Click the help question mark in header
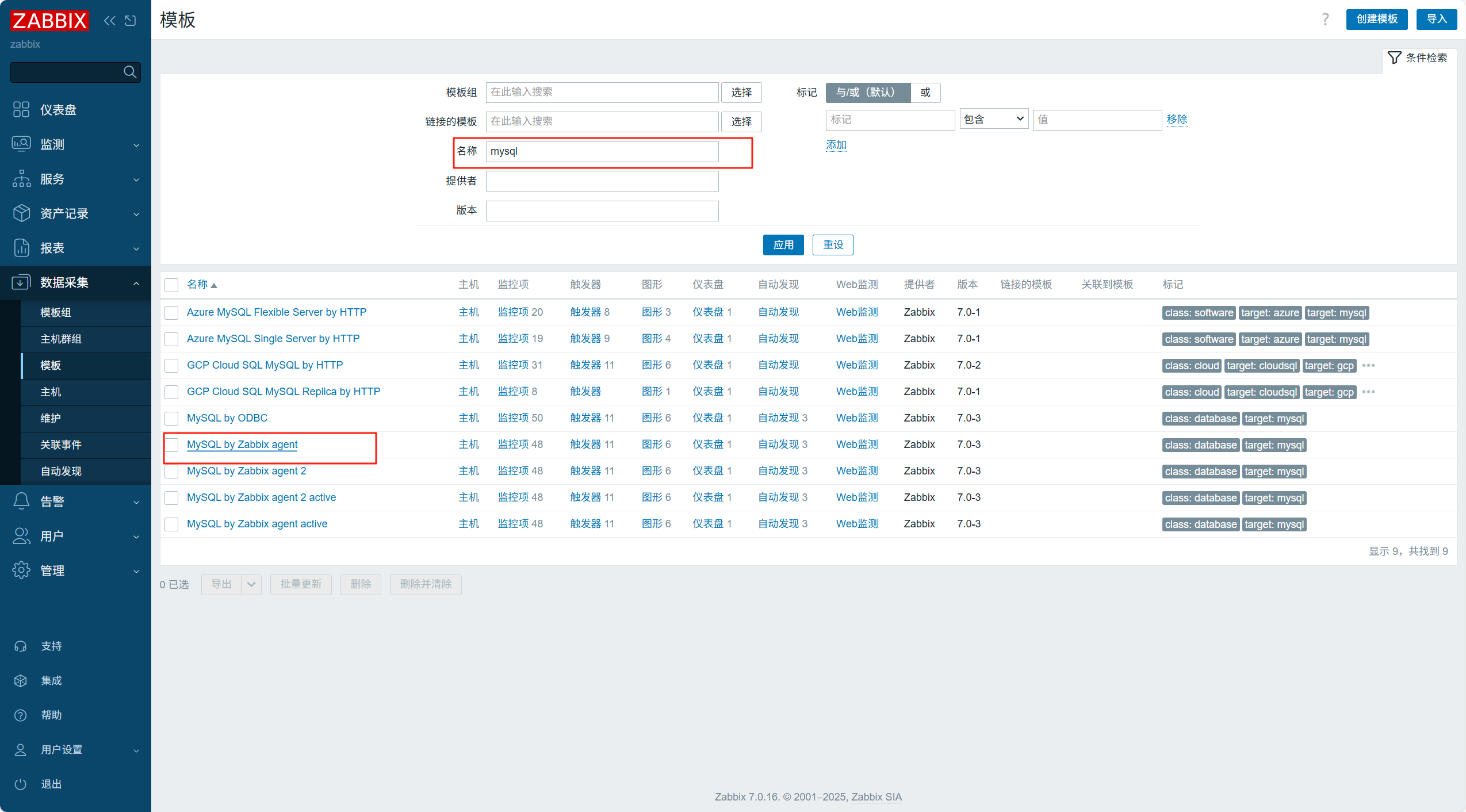 tap(1325, 20)
